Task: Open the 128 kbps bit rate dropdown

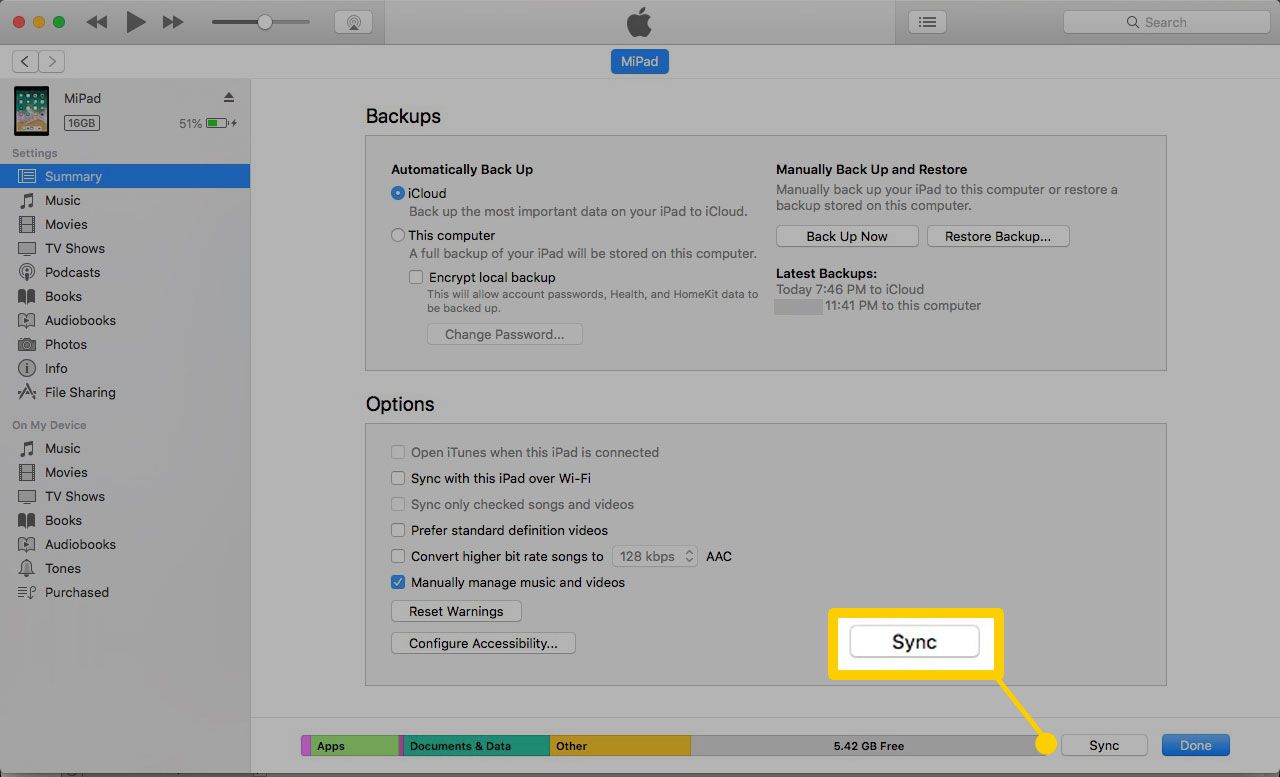Action: pyautogui.click(x=655, y=556)
